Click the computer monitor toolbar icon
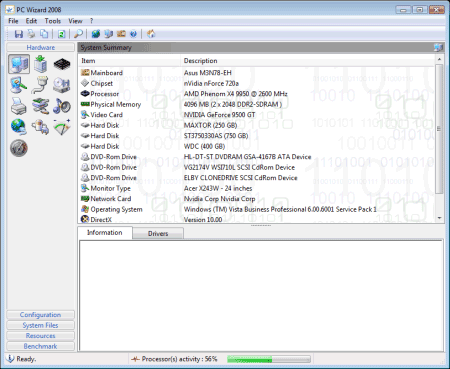Screen dimensions: 450x369 [x=109, y=34]
